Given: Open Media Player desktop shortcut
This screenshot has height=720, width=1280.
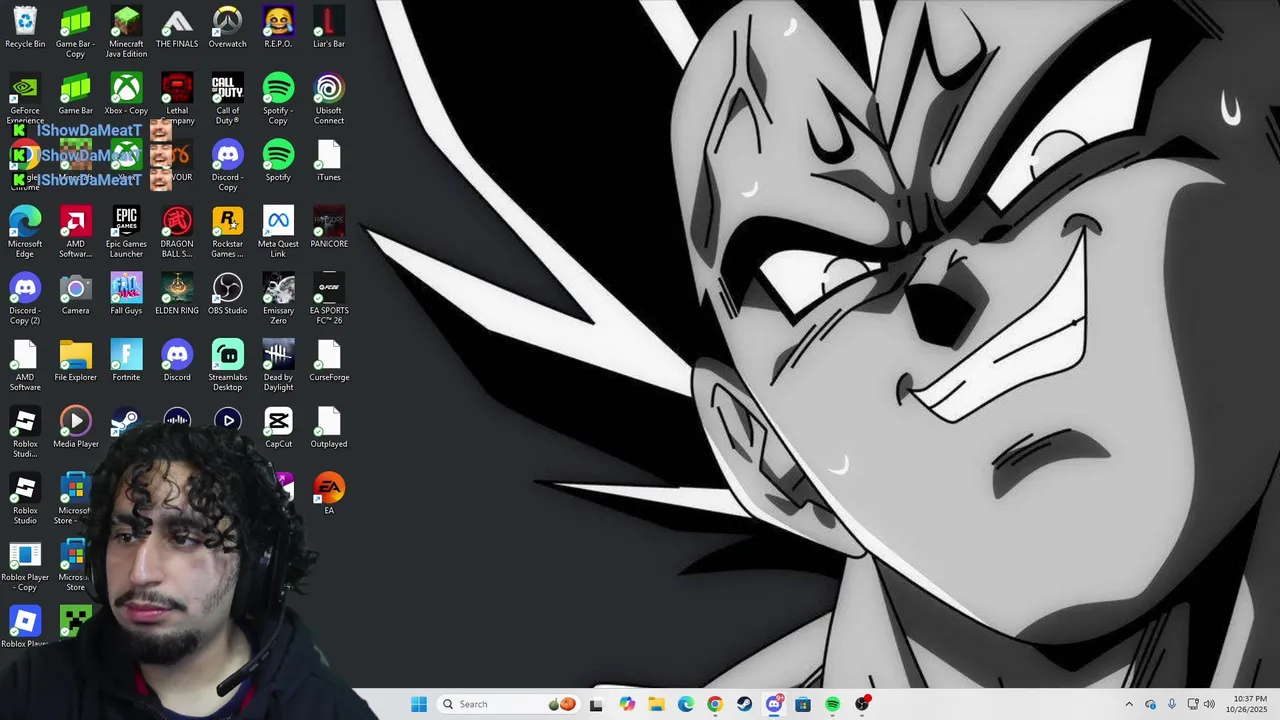Looking at the screenshot, I should click(75, 428).
